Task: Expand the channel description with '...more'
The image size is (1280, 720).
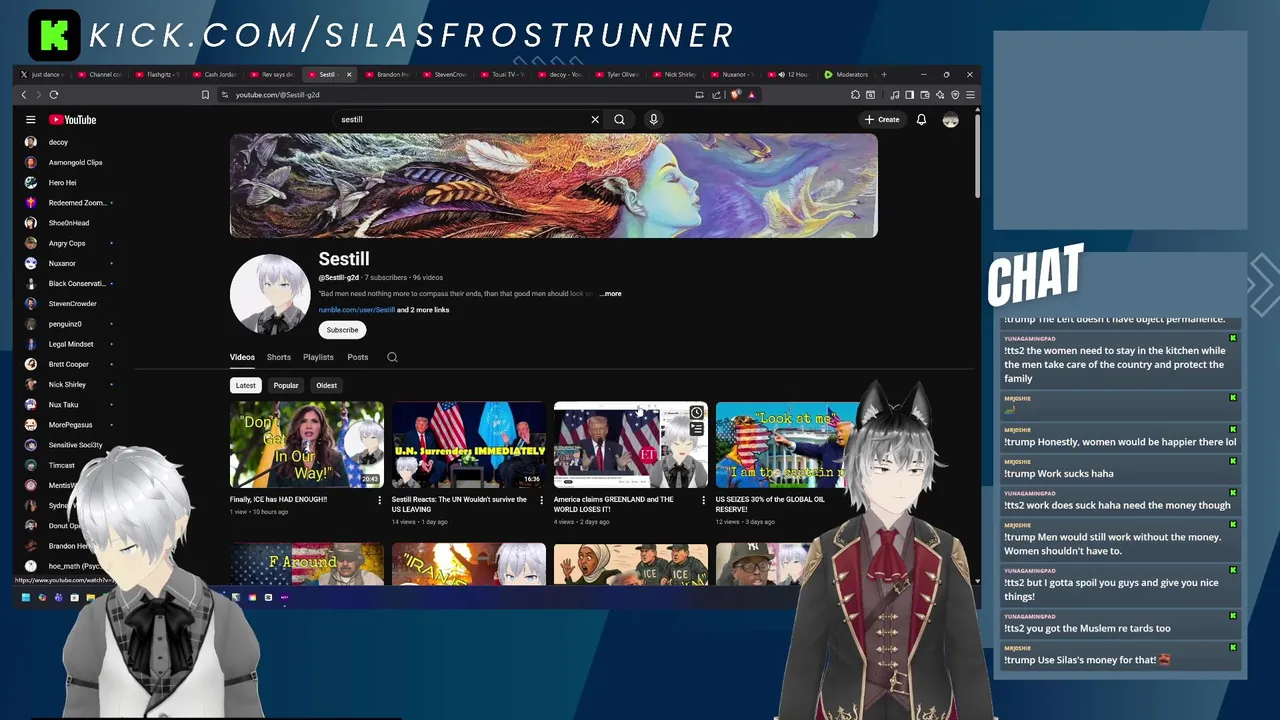Action: coord(610,294)
